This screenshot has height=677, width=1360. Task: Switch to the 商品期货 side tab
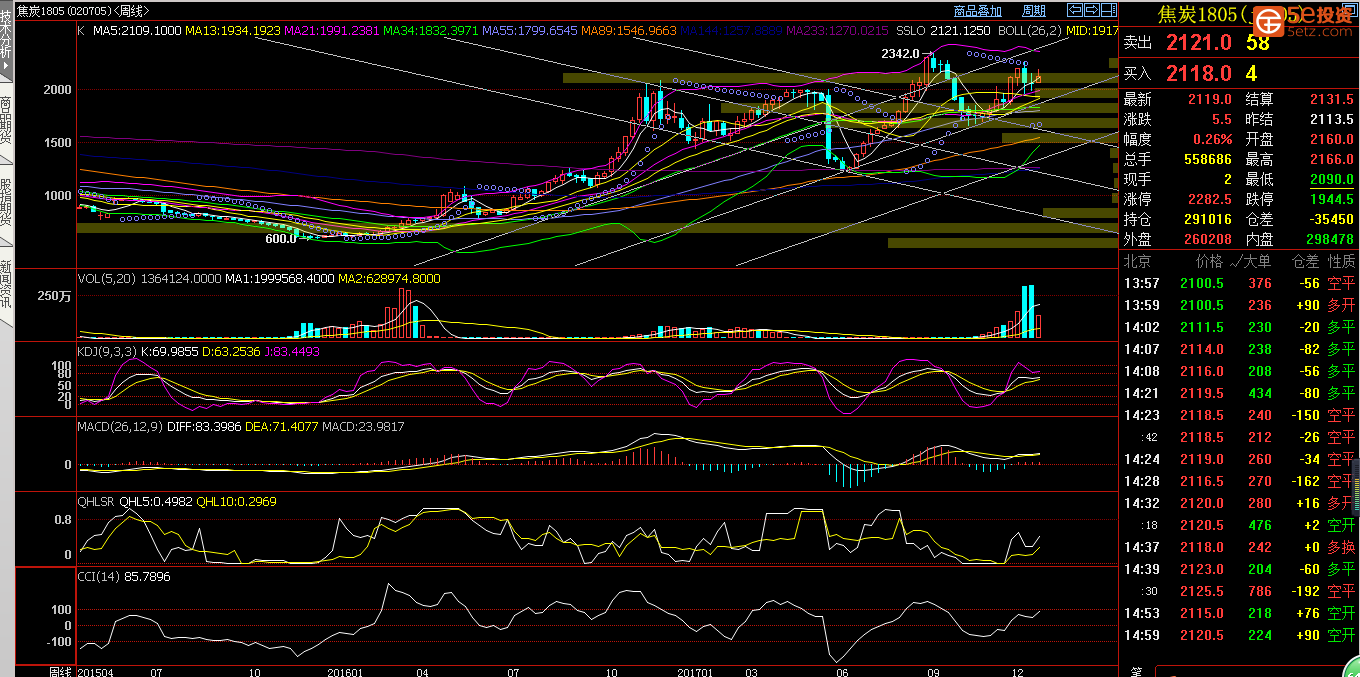pos(7,123)
